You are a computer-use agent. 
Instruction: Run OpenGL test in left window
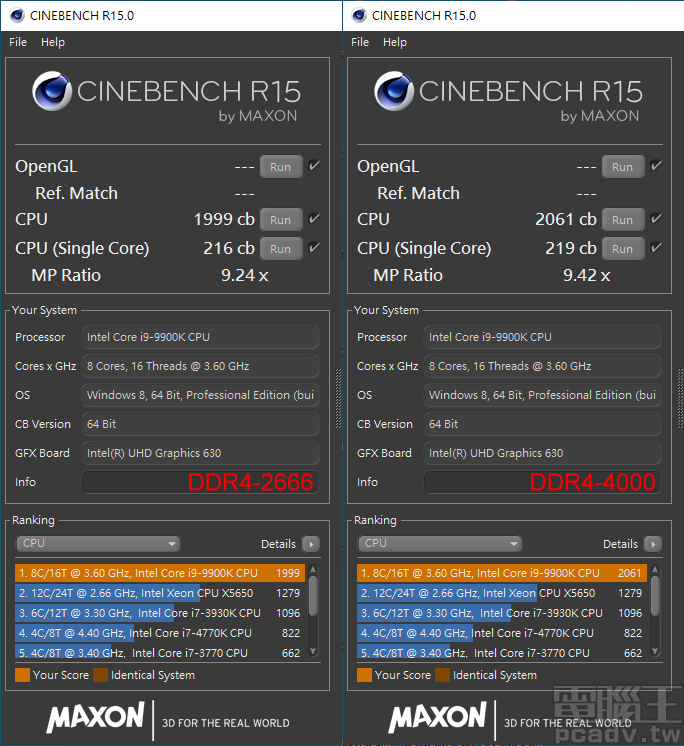click(281, 167)
